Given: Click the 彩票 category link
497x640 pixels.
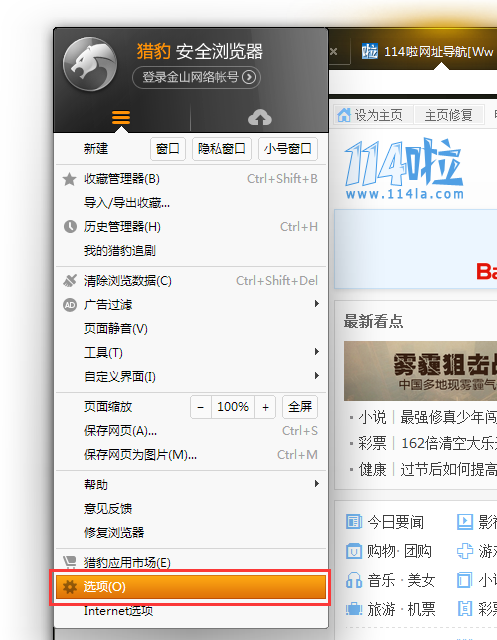Looking at the screenshot, I should 372,443.
